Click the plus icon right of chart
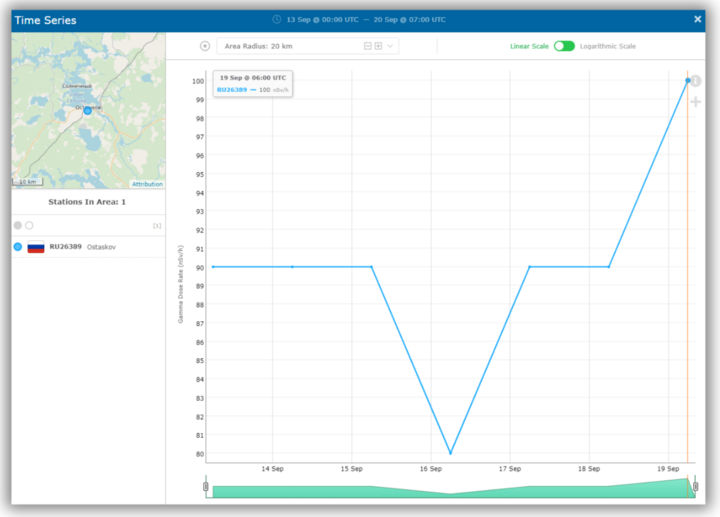The height and width of the screenshot is (517, 720). pyautogui.click(x=696, y=102)
